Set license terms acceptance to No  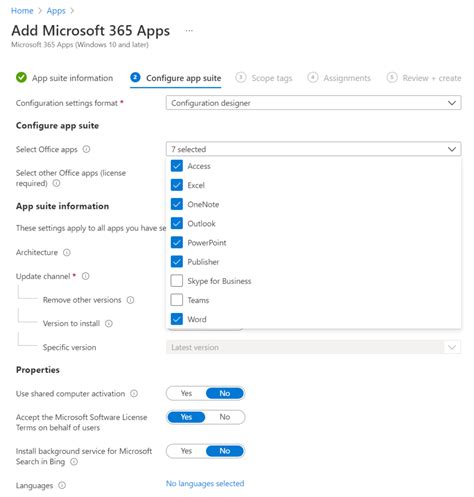[225, 417]
